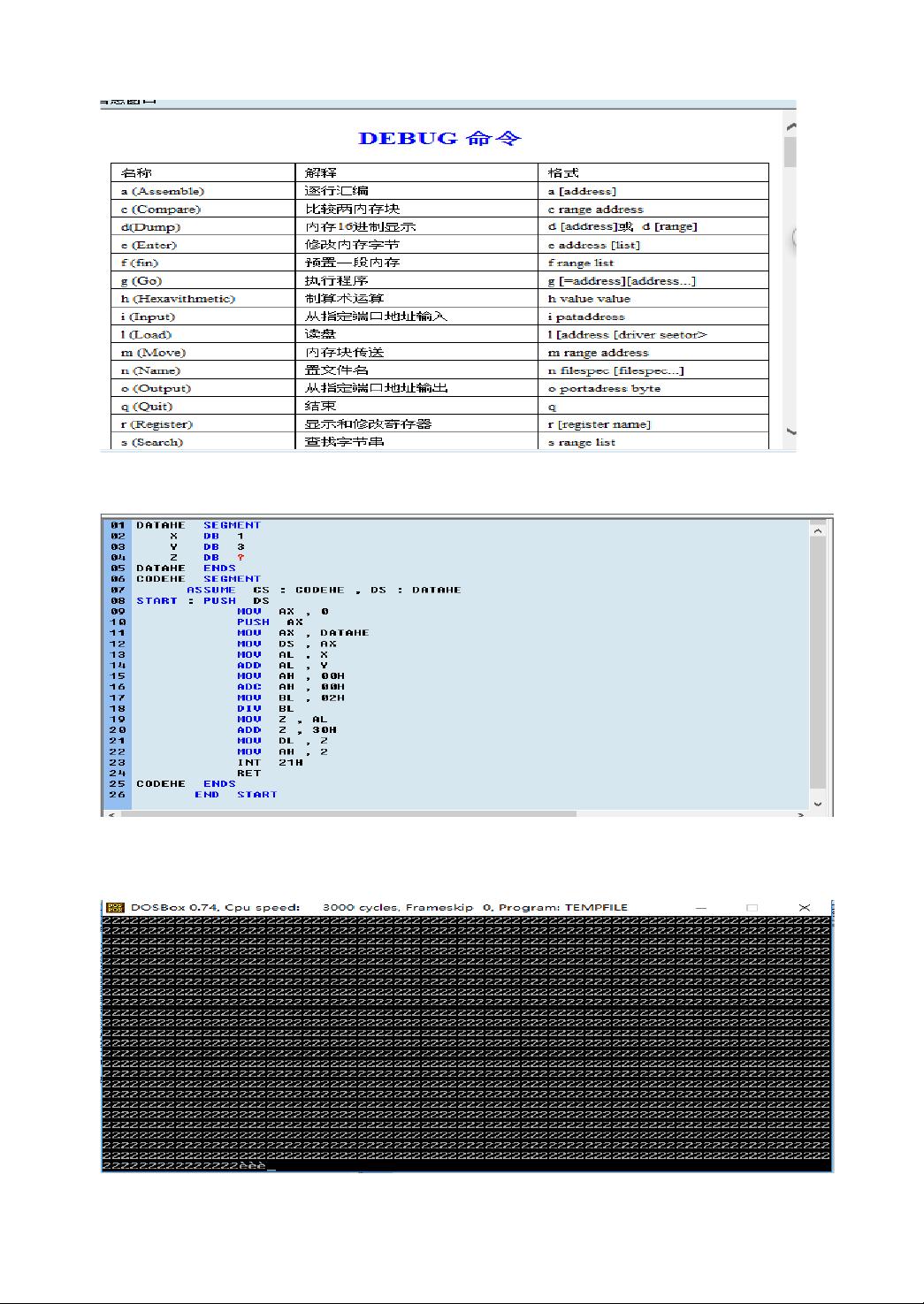924x1304 pixels.
Task: Click the DOSBox window title text
Action: click(x=378, y=907)
